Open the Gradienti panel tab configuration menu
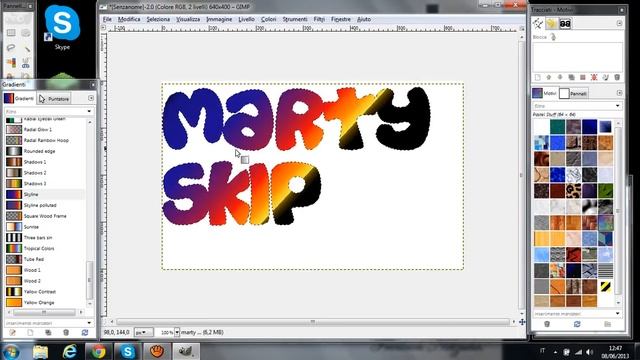 click(91, 98)
